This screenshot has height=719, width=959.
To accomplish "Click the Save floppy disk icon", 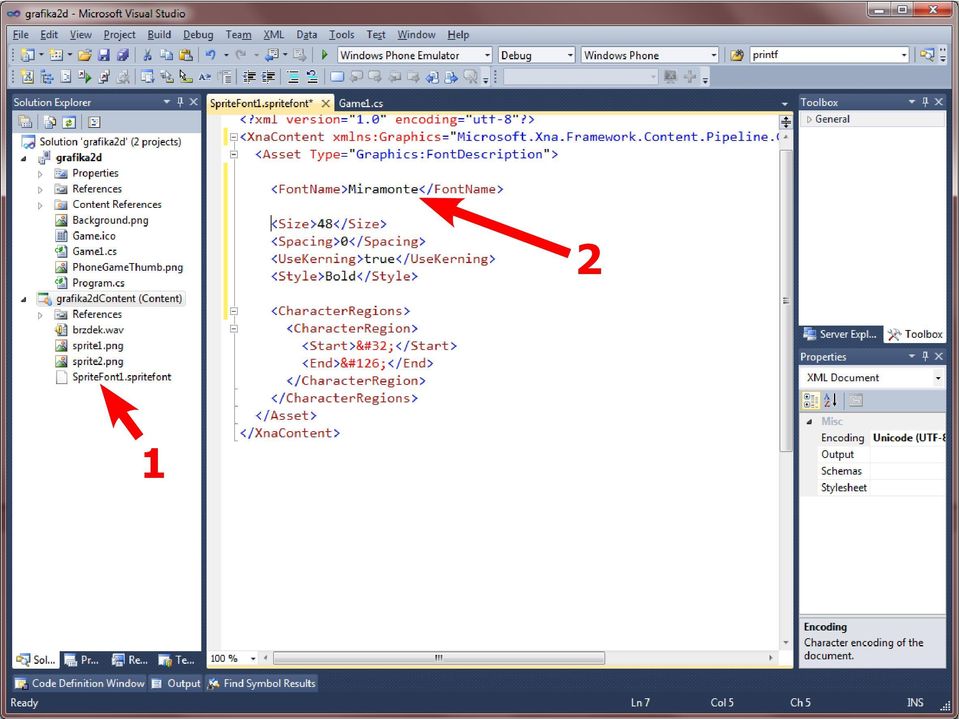I will (x=103, y=55).
